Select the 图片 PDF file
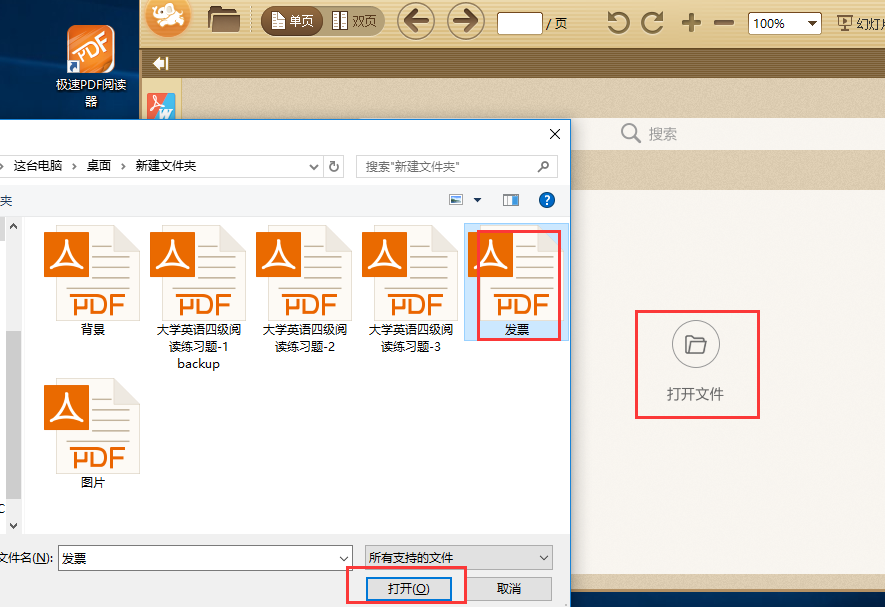 92,434
